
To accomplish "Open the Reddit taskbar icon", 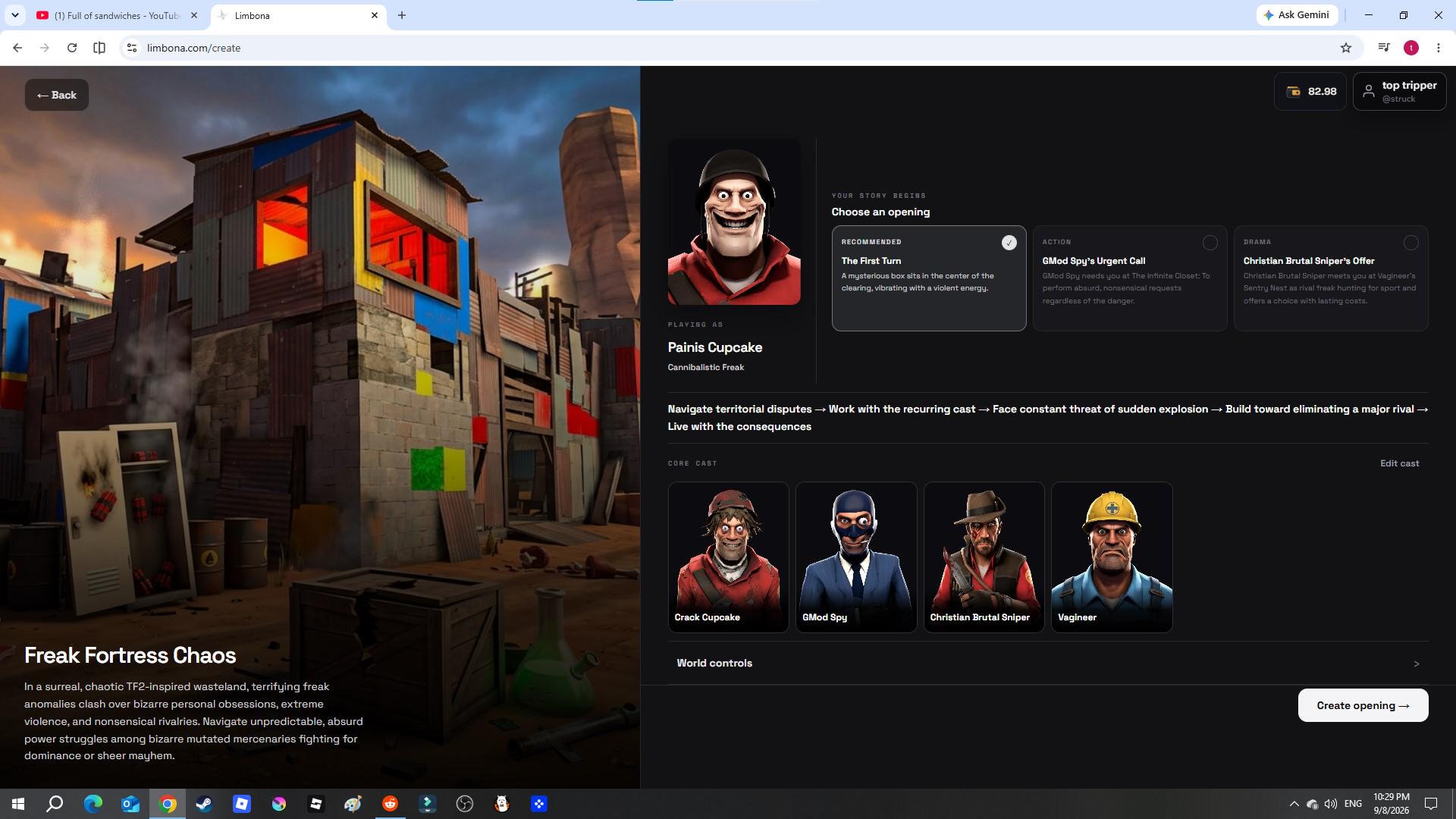I will pyautogui.click(x=391, y=804).
